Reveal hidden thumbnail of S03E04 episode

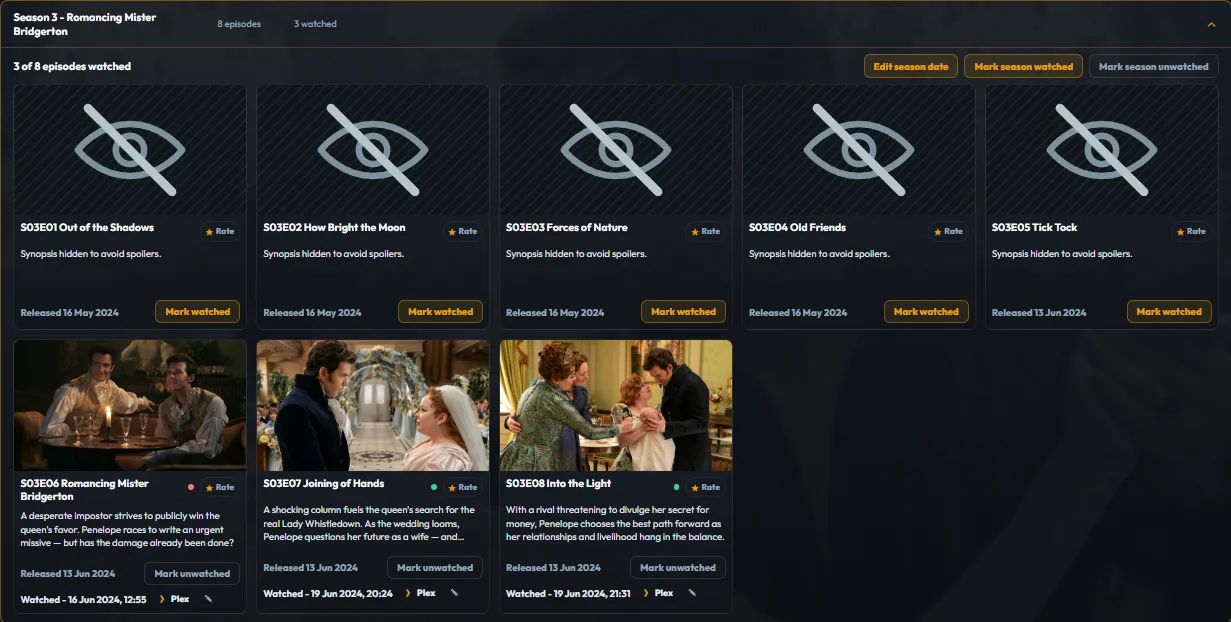pyautogui.click(x=859, y=150)
